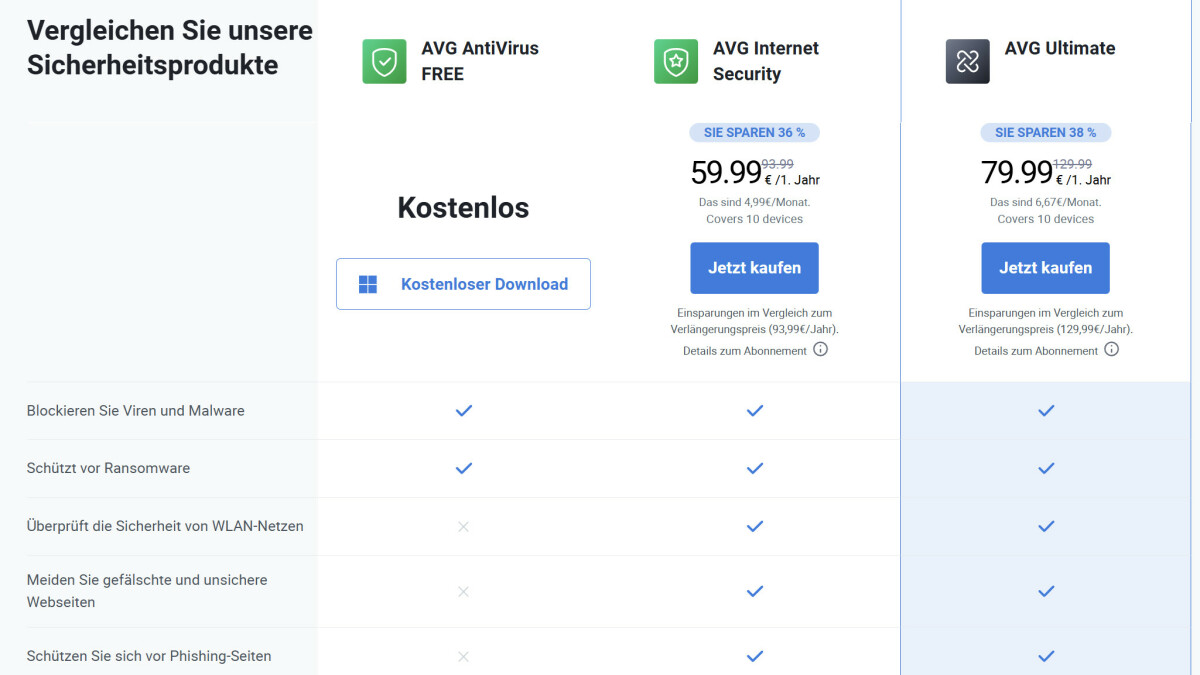Click the X mark for WLAN check in FREE column
The width and height of the screenshot is (1200, 675).
[463, 526]
